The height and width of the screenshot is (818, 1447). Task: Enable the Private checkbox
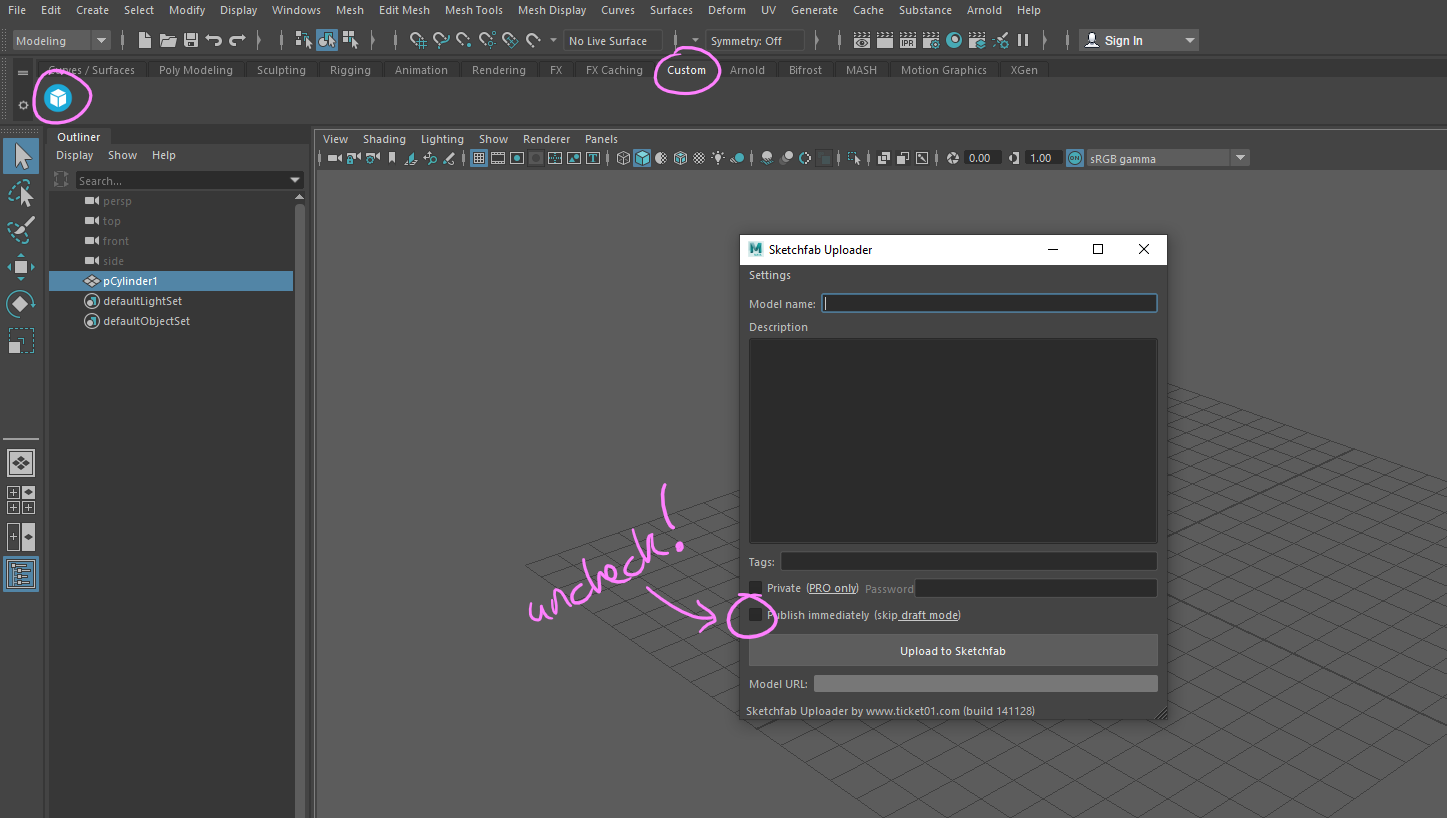[x=756, y=588]
